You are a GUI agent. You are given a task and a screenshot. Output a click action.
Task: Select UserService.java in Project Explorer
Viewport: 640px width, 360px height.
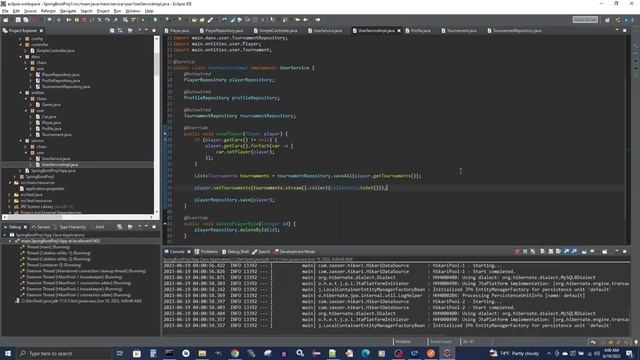(56, 159)
